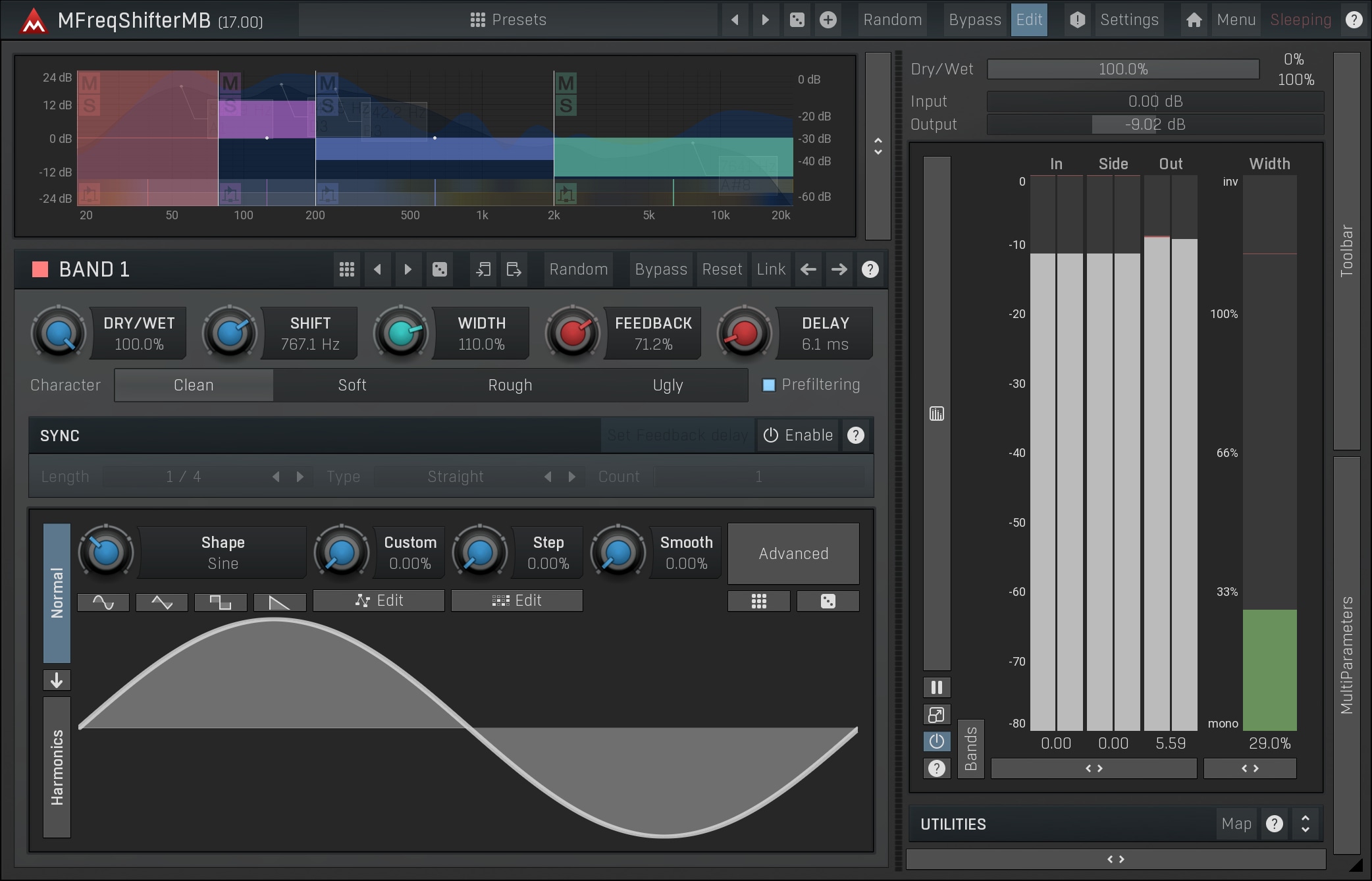Toggle the meters power button
Screen dimensions: 1372x881
[936, 741]
